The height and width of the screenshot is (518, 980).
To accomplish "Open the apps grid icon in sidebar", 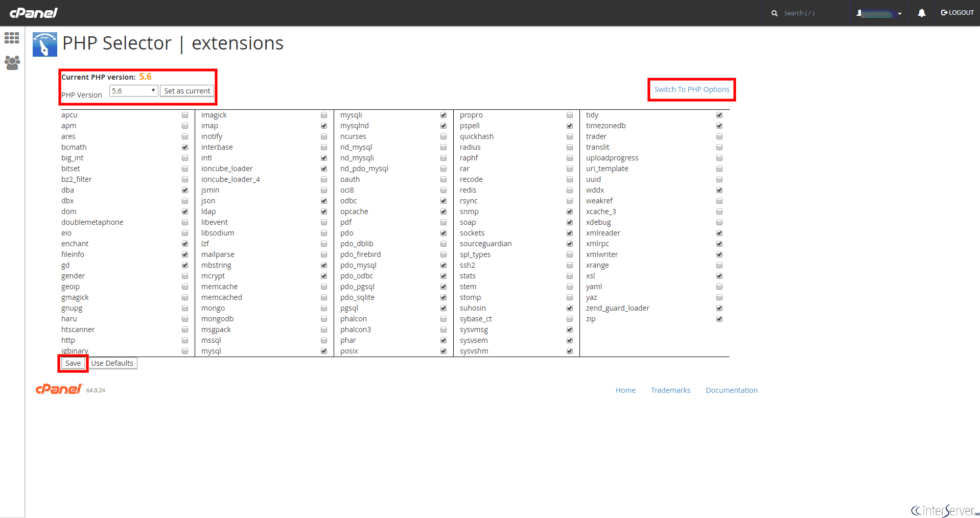I will pos(12,38).
